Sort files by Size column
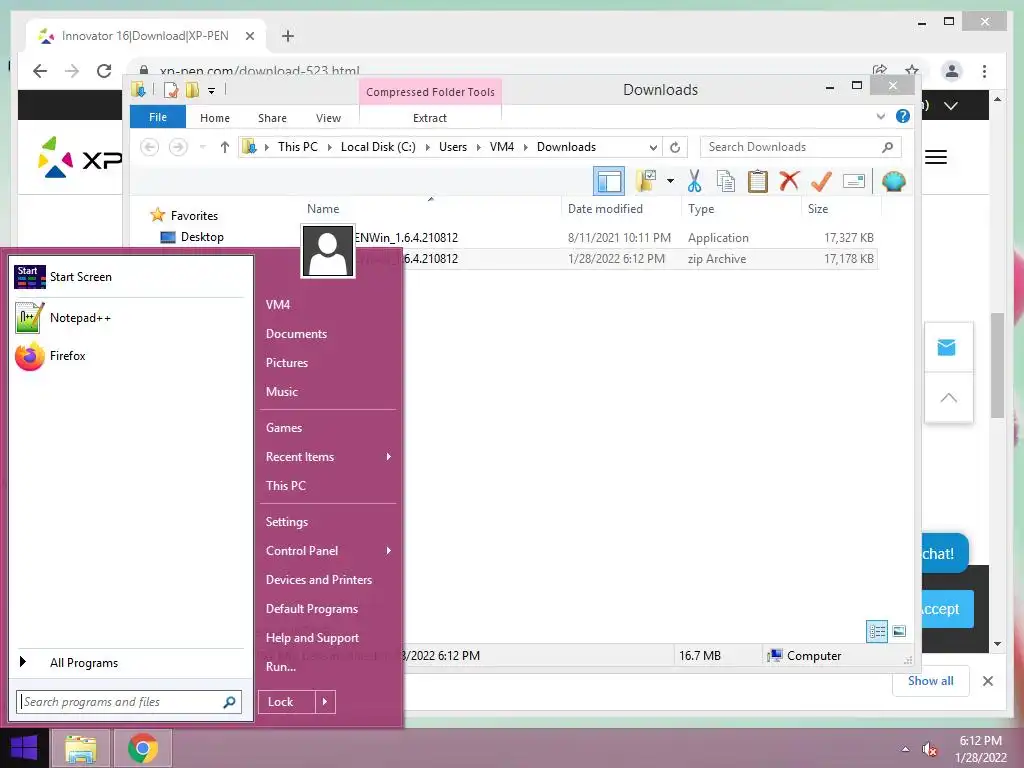The image size is (1024, 768). pos(818,209)
